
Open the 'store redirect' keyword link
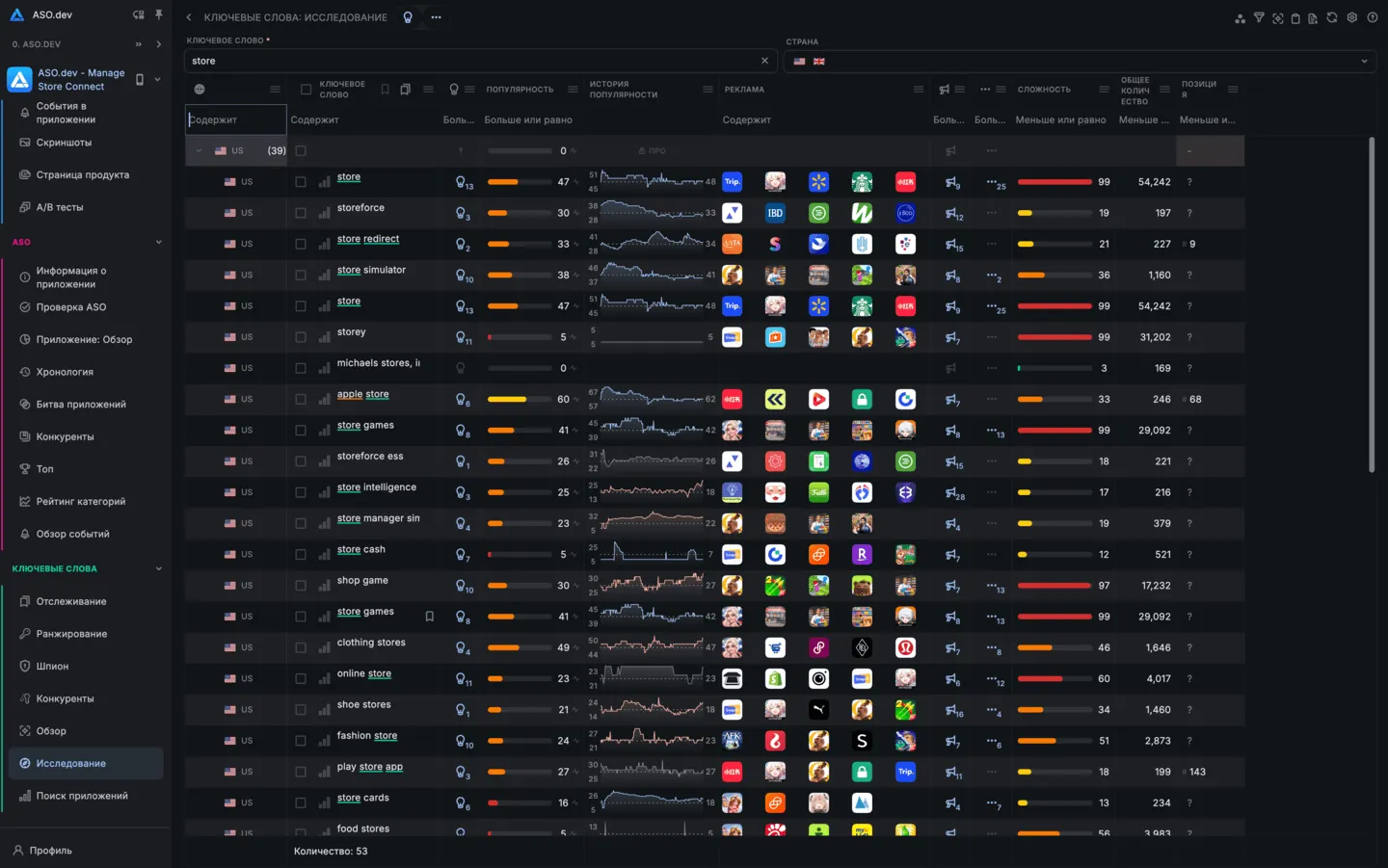point(367,239)
